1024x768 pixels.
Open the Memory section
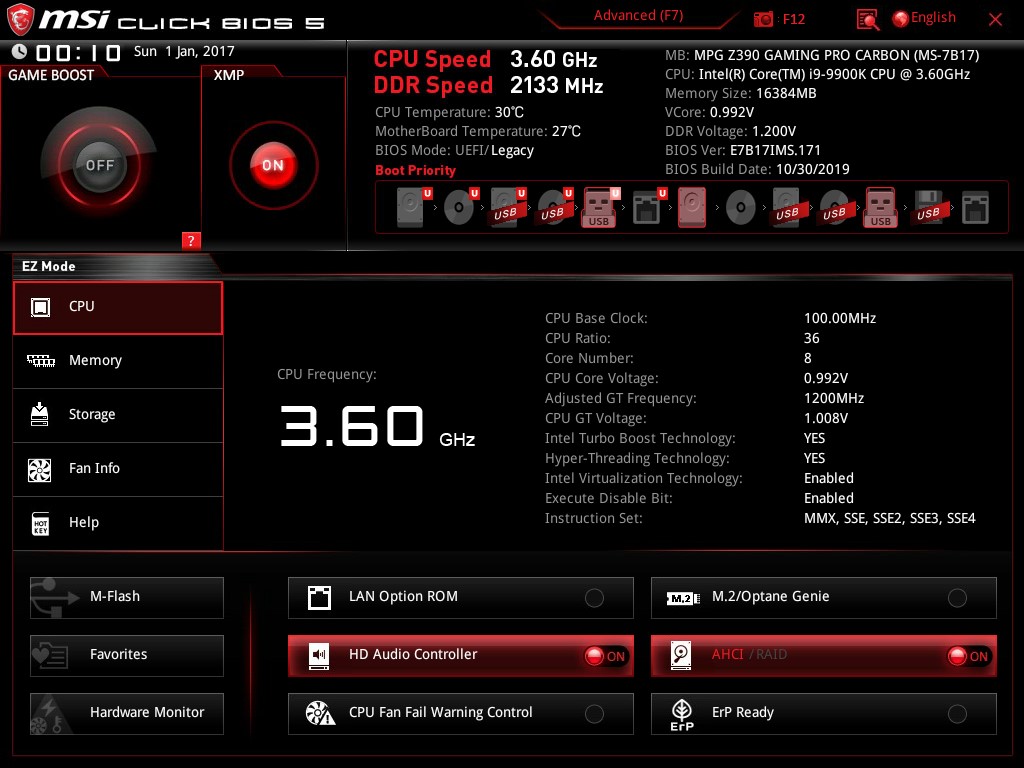click(x=118, y=361)
